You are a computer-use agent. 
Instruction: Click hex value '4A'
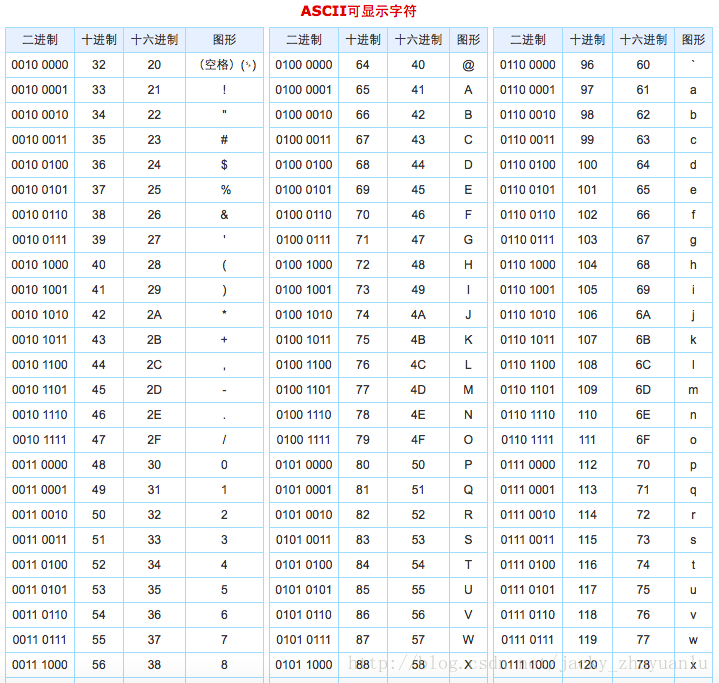tap(418, 315)
